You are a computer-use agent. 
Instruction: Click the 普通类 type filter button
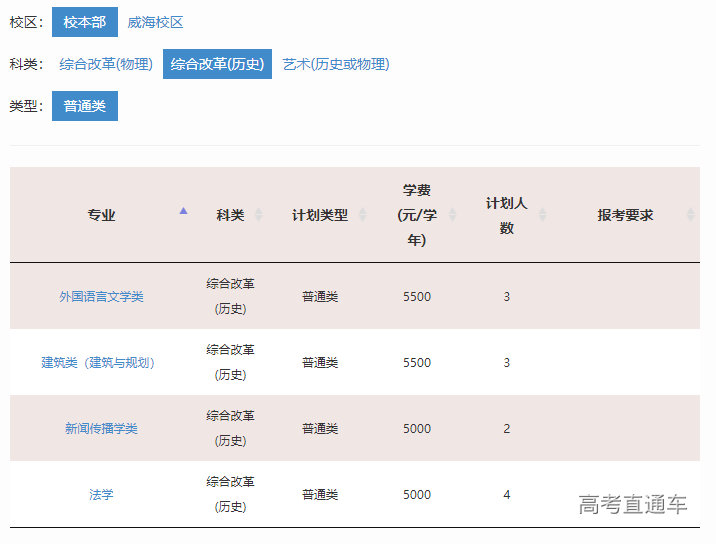coord(85,106)
